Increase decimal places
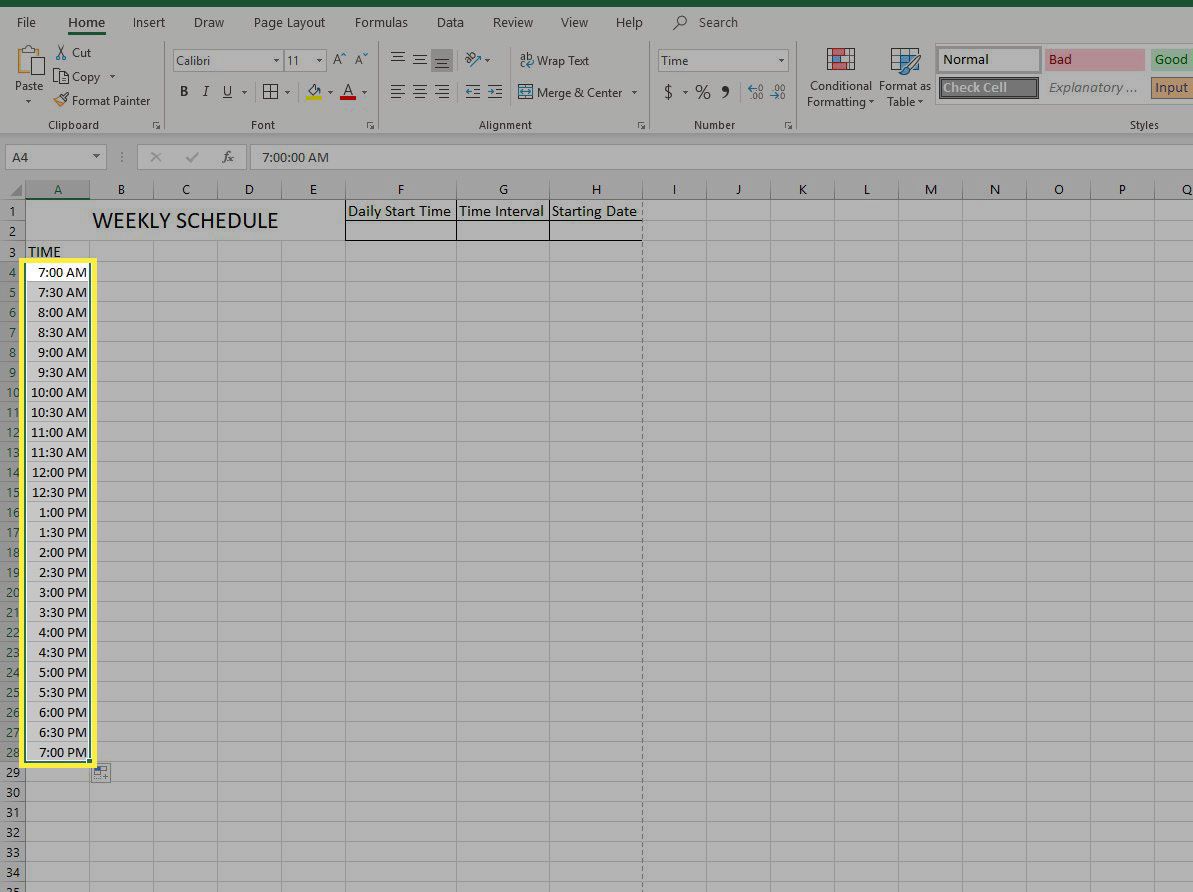Image resolution: width=1193 pixels, height=892 pixels. [x=757, y=91]
